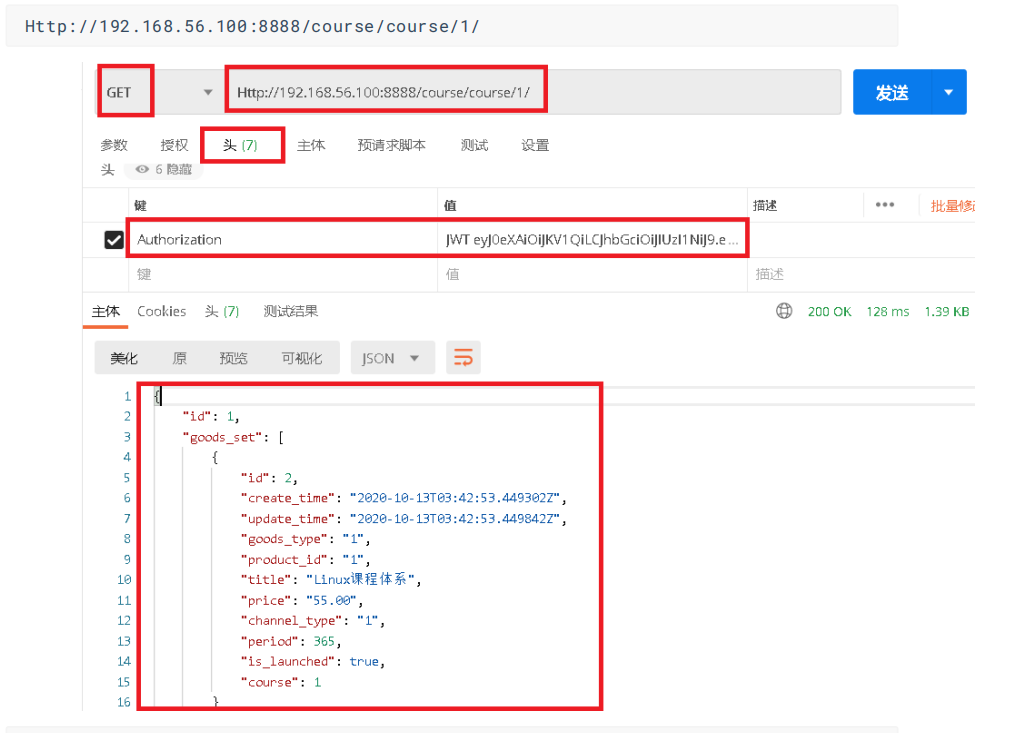The height and width of the screenshot is (733, 1029).
Task: Click the "Linux课程体系" title value
Action: (360, 579)
